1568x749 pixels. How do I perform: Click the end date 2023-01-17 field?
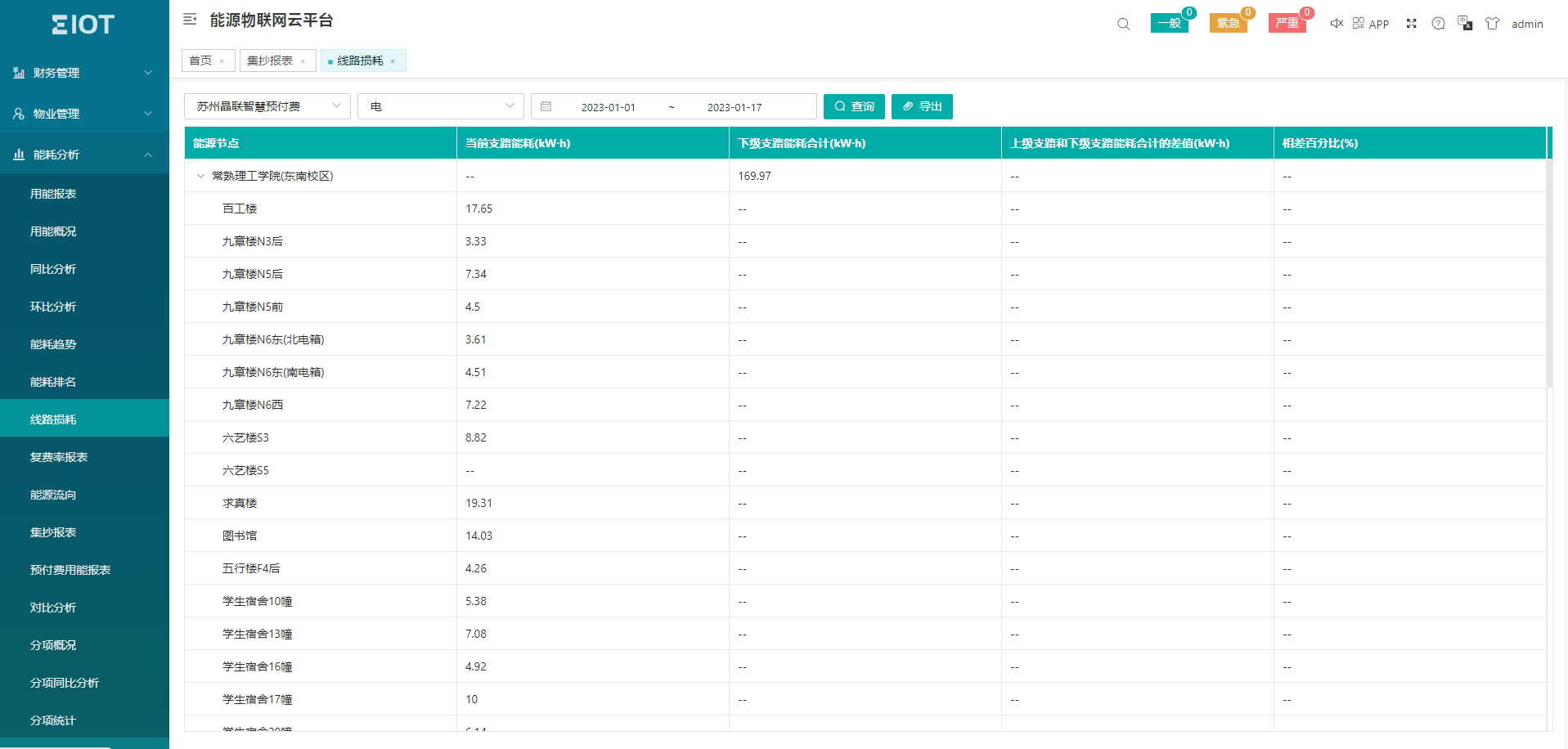[x=735, y=107]
